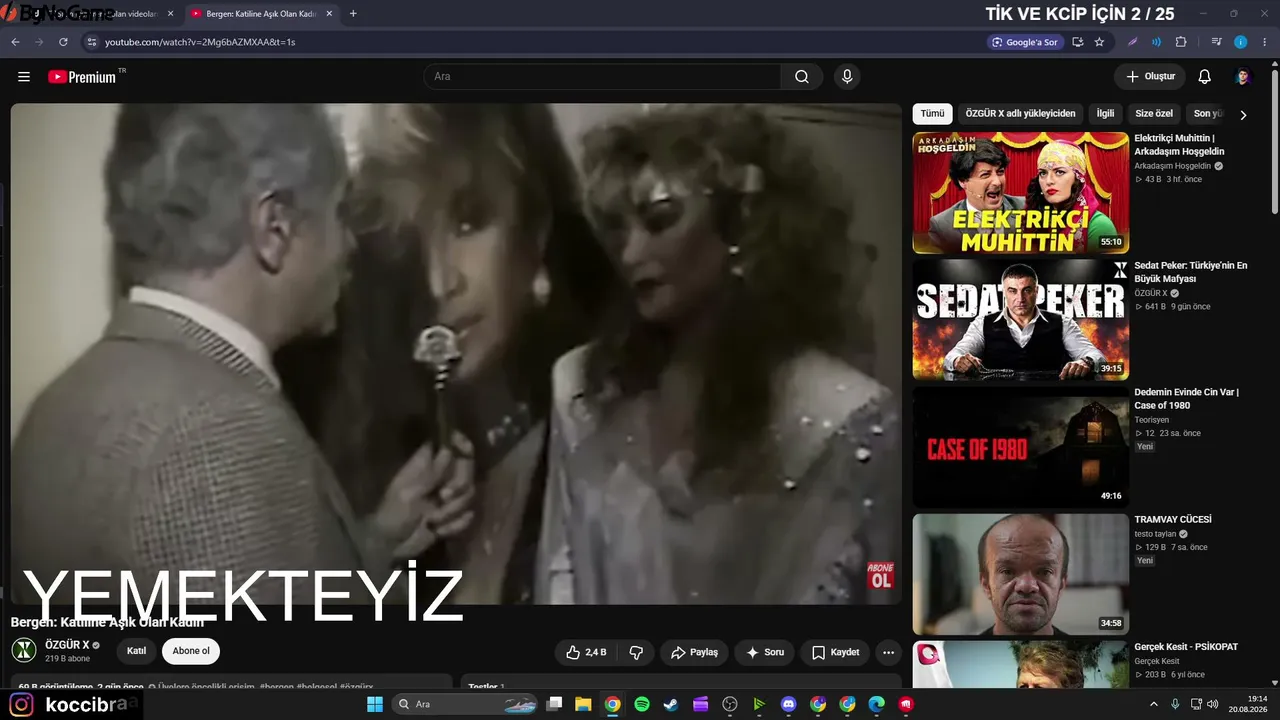
Task: Open more actions for the video
Action: point(888,652)
